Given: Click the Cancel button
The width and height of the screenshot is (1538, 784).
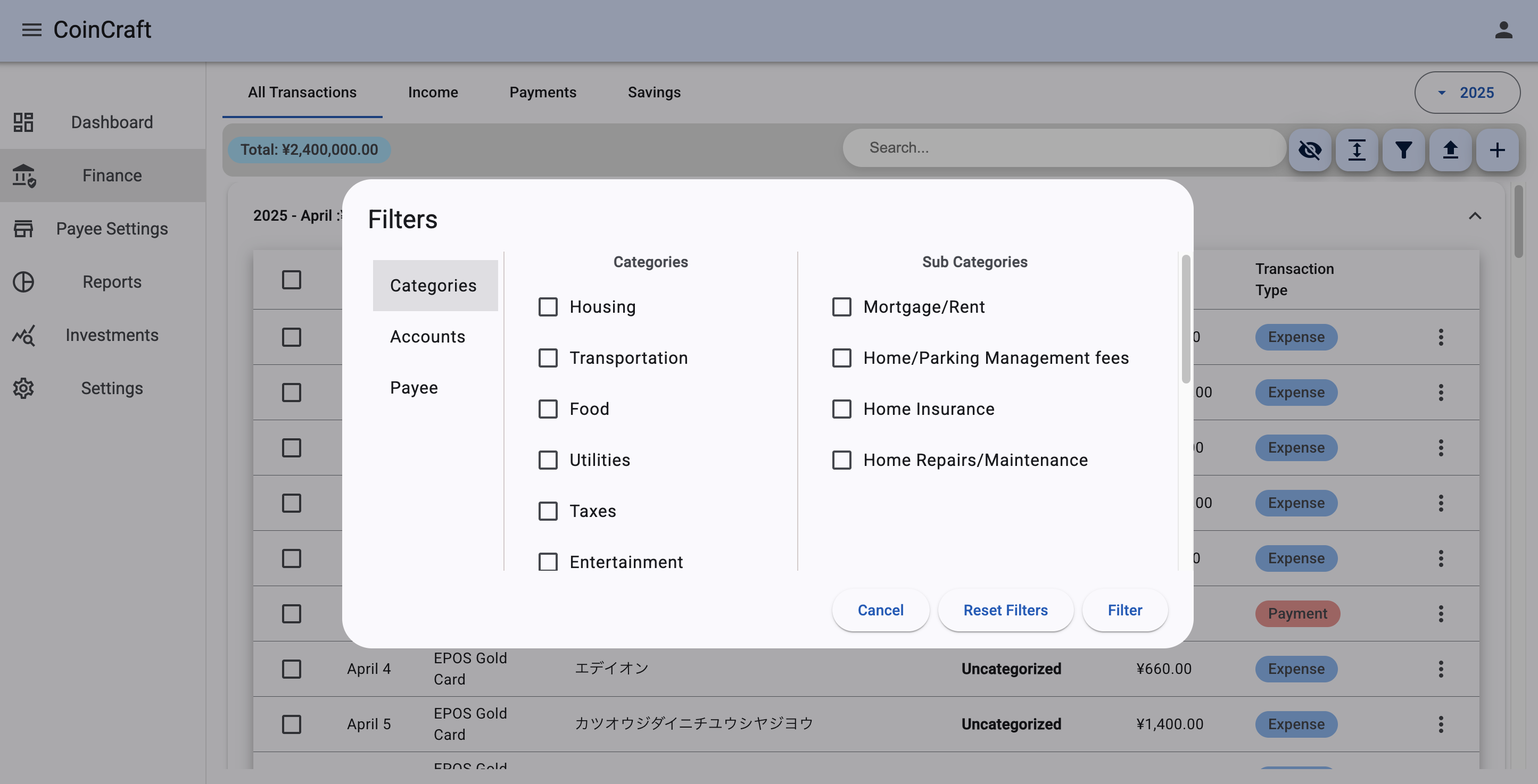Looking at the screenshot, I should coord(881,611).
